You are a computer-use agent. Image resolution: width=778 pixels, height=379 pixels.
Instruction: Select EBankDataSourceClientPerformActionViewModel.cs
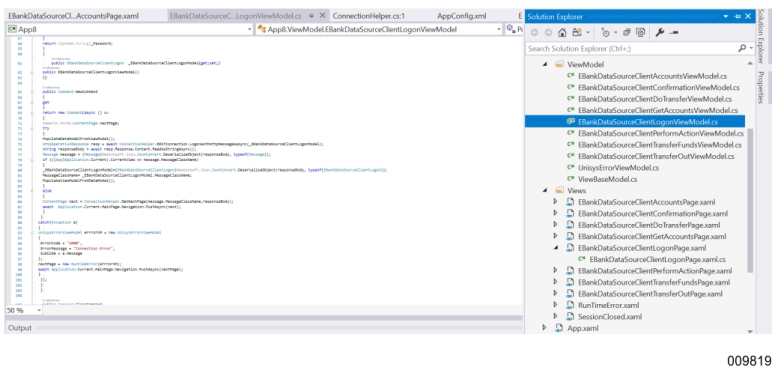point(660,133)
